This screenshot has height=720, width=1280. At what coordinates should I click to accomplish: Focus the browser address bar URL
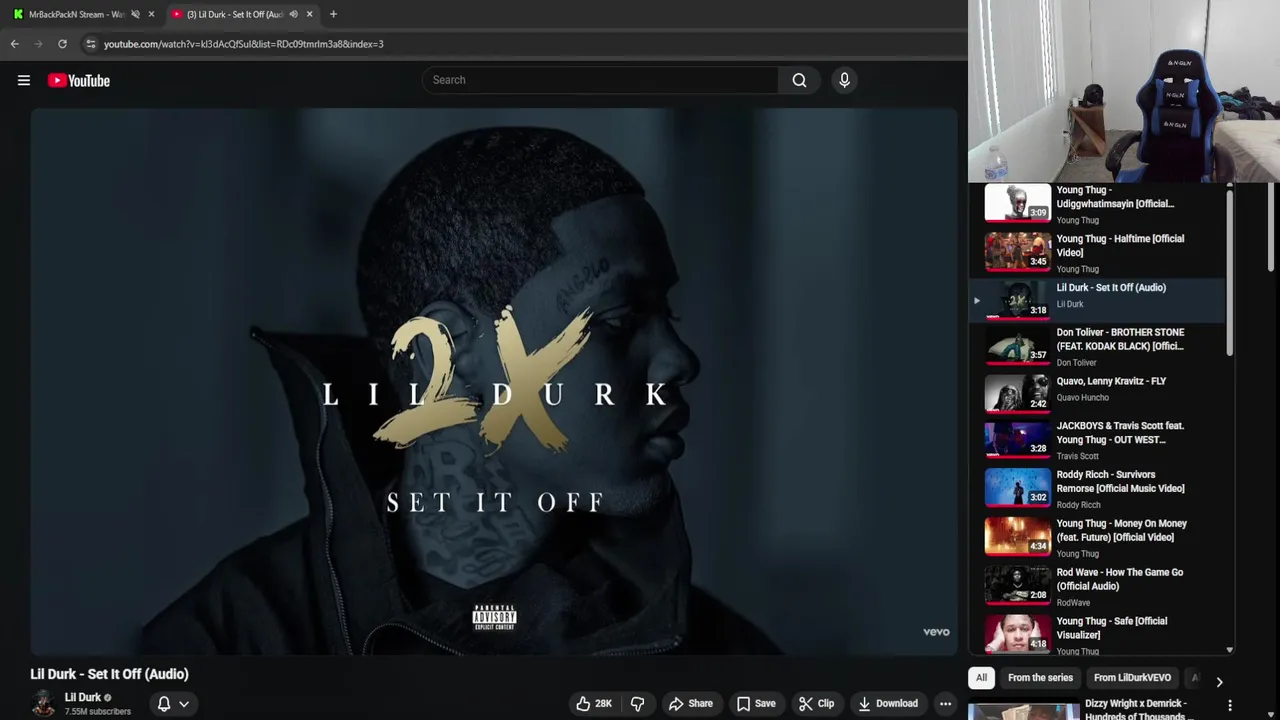pos(243,44)
